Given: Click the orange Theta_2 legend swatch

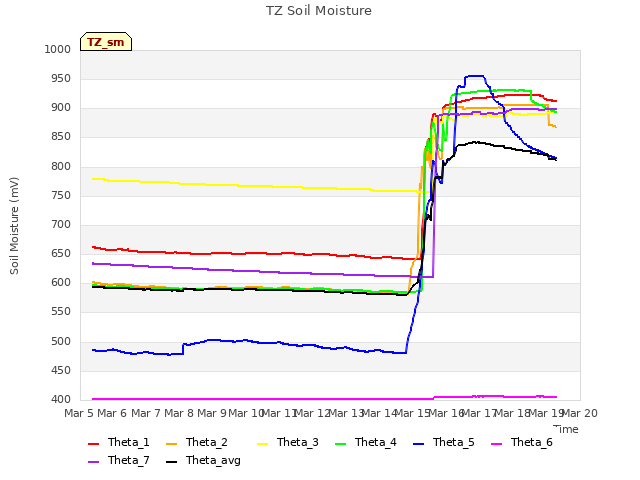Looking at the screenshot, I should [x=172, y=444].
